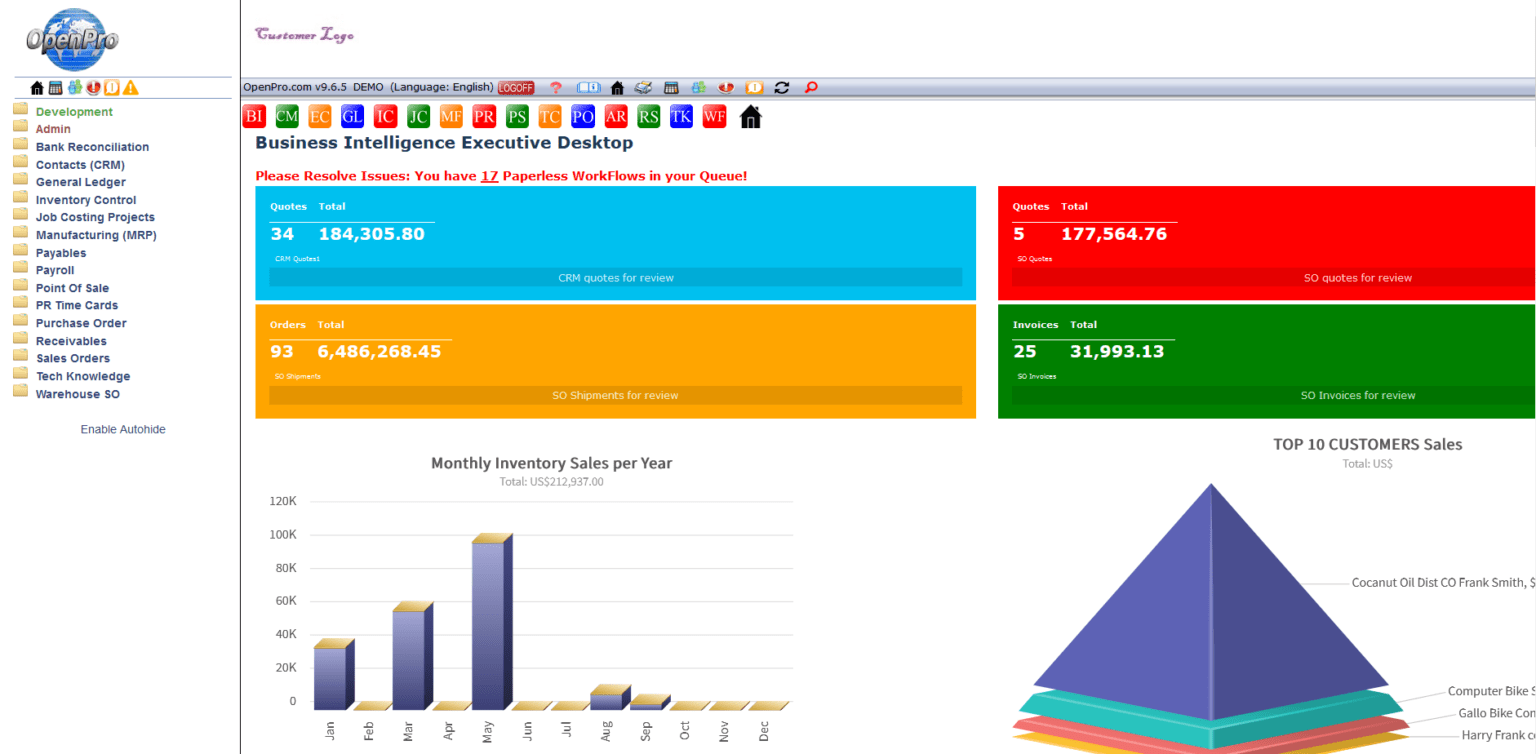Click the refresh arrows icon

(x=782, y=88)
